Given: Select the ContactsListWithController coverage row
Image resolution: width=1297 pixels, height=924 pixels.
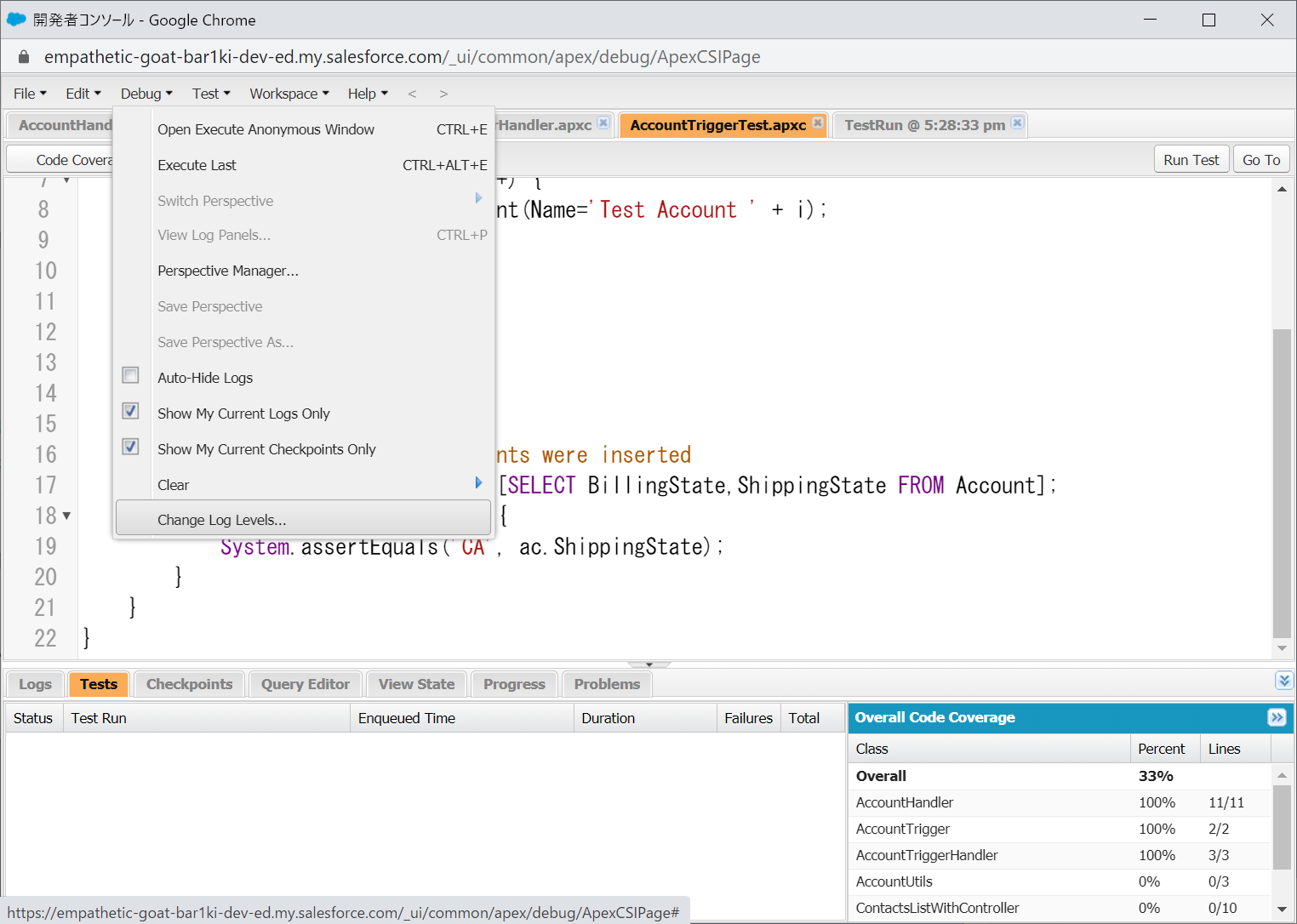Looking at the screenshot, I should click(x=1060, y=908).
